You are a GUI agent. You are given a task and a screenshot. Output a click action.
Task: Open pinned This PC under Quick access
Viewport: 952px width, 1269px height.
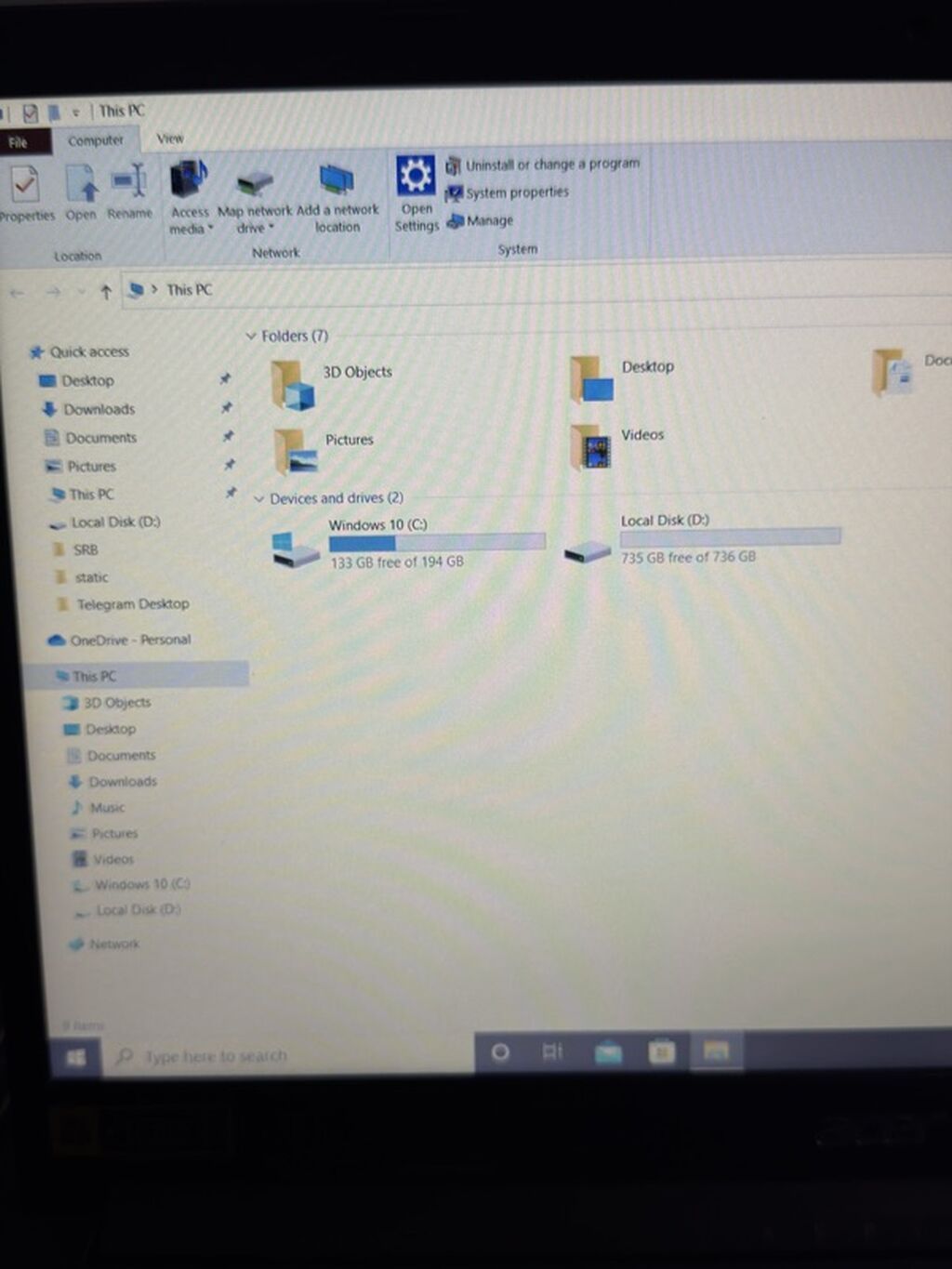91,495
